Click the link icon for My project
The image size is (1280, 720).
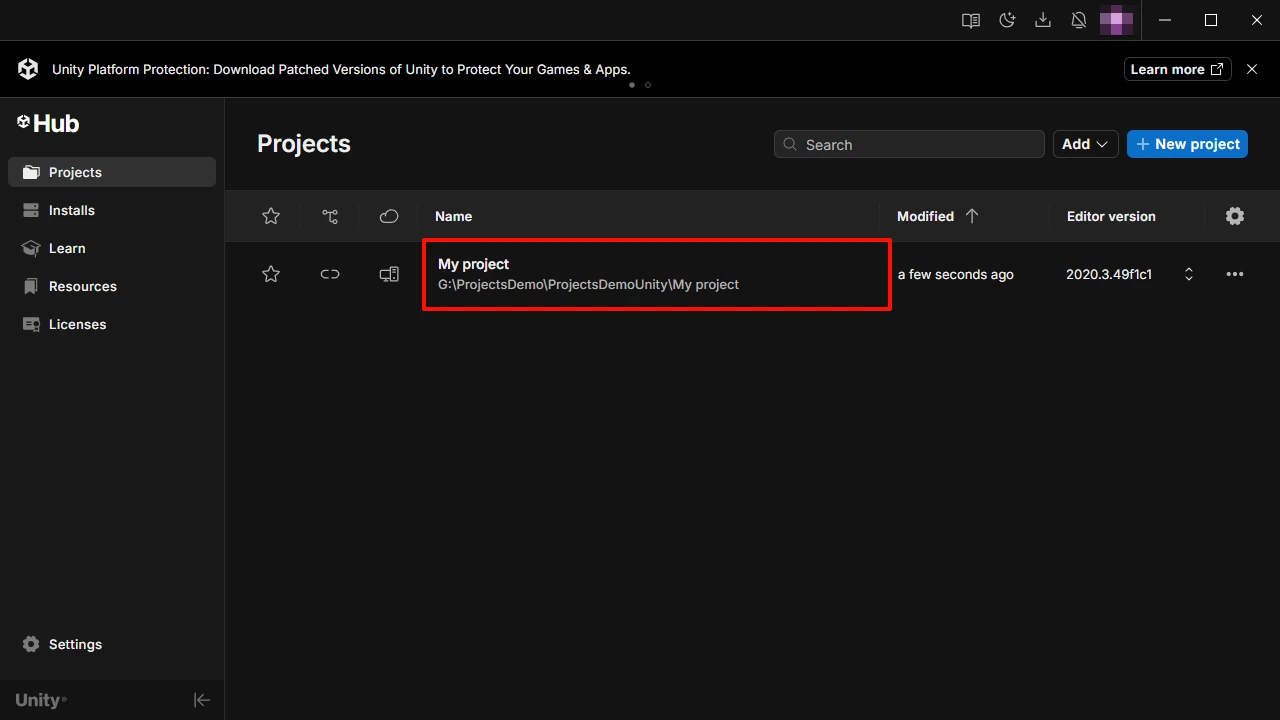pos(330,274)
